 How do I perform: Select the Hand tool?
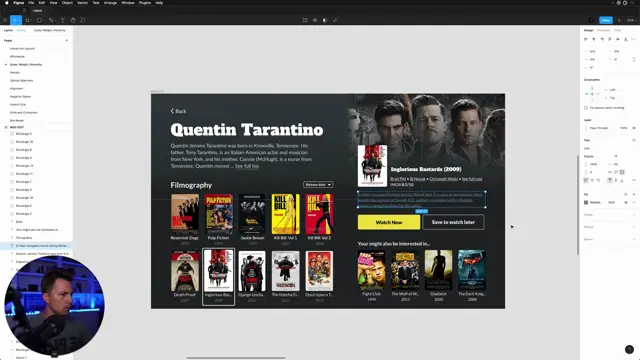[x=73, y=20]
